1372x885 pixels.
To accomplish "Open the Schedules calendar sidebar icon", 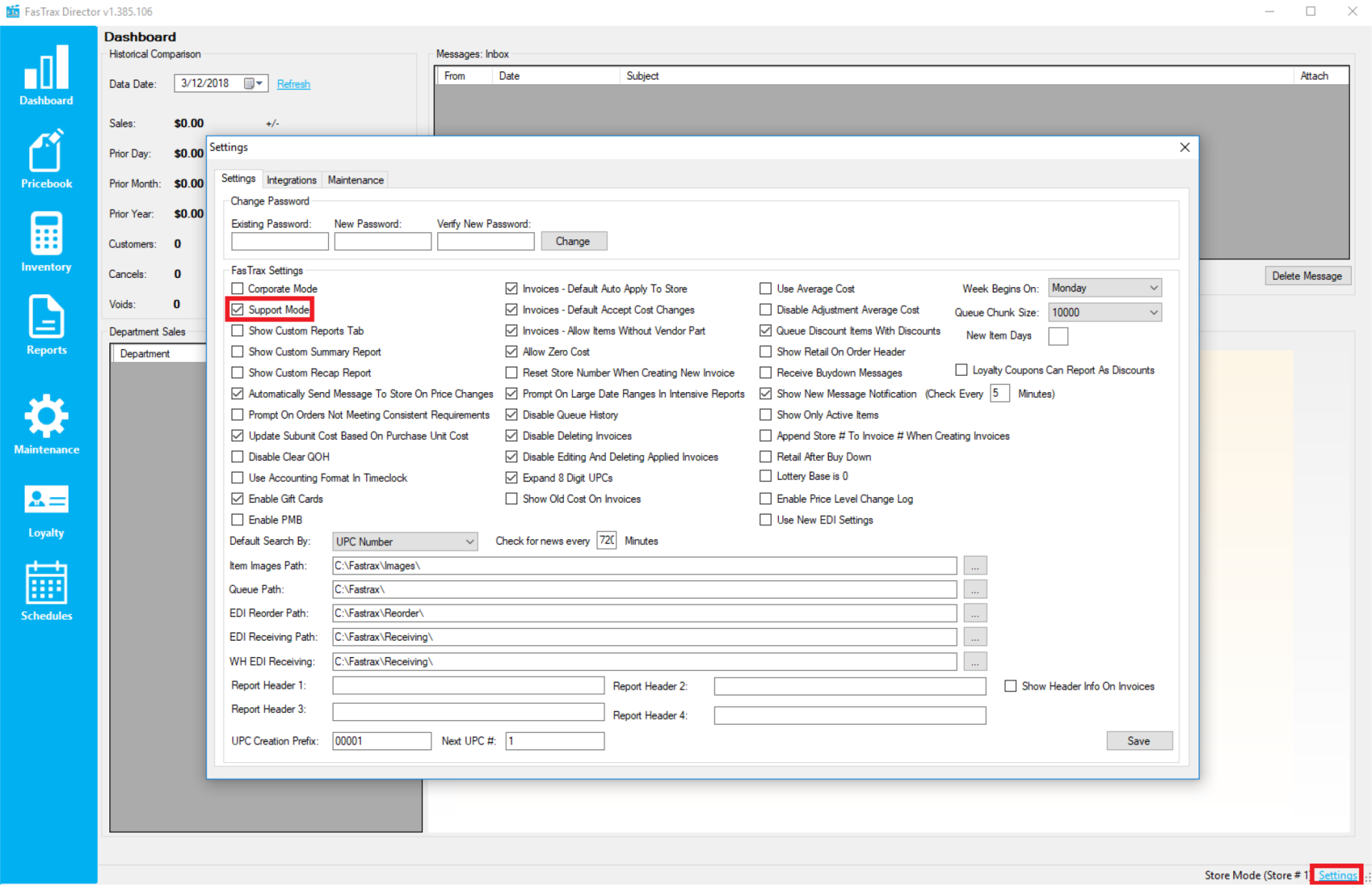I will pyautogui.click(x=46, y=591).
